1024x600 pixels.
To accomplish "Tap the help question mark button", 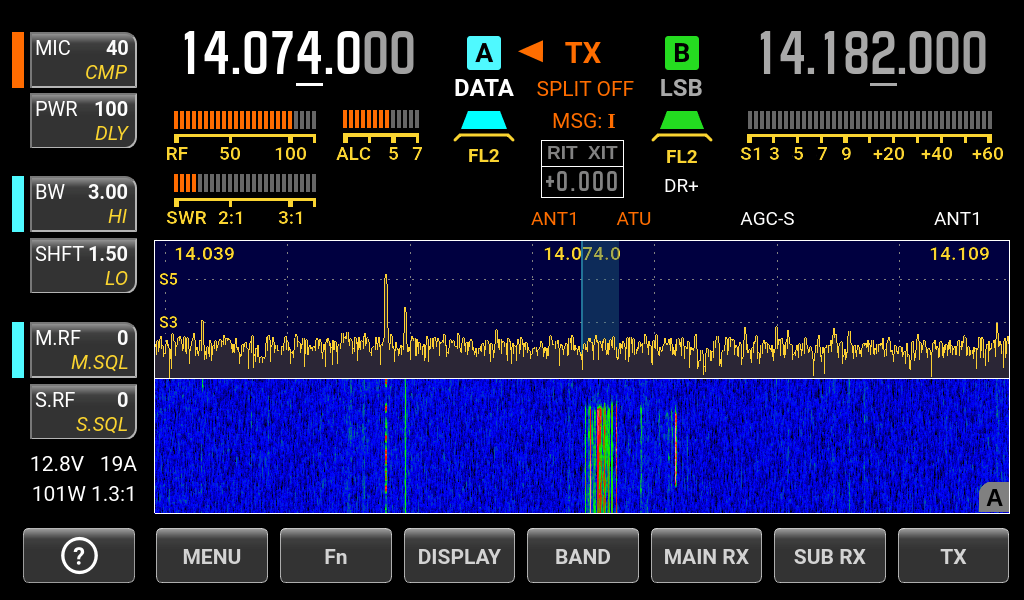I will click(x=79, y=556).
